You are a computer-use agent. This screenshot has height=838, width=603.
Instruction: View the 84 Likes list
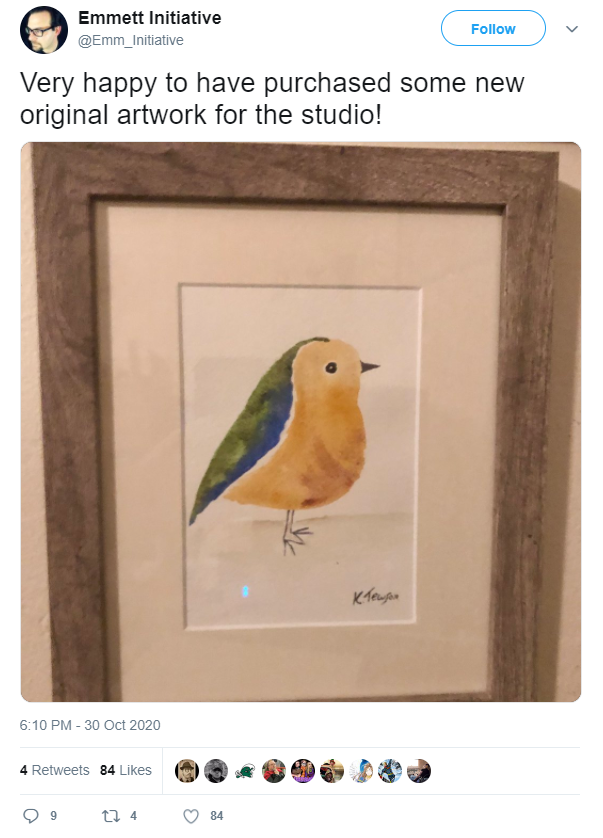click(x=126, y=770)
